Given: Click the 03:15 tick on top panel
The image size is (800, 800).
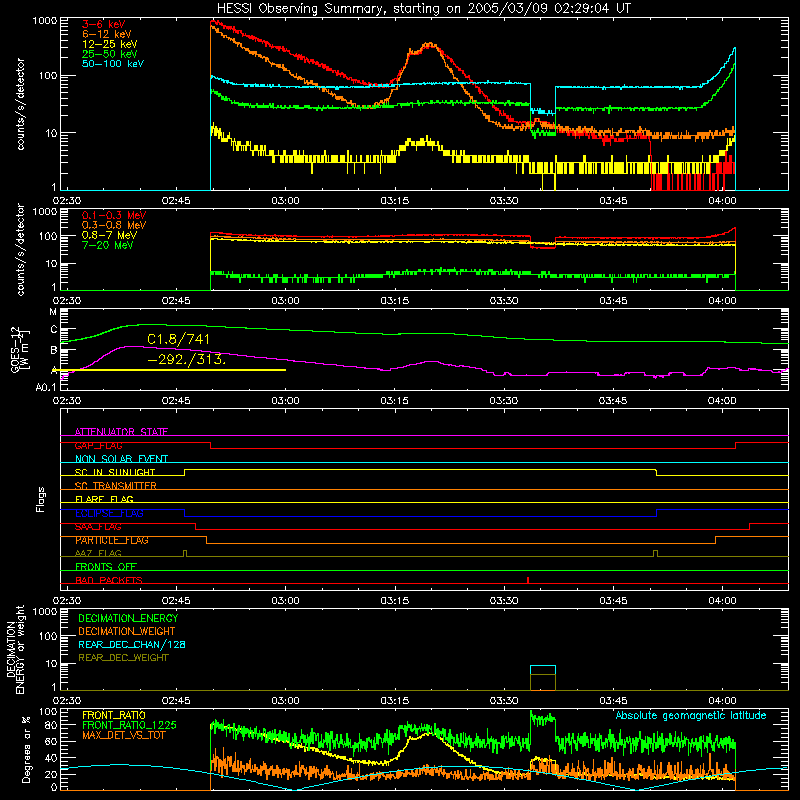Looking at the screenshot, I should tap(394, 201).
